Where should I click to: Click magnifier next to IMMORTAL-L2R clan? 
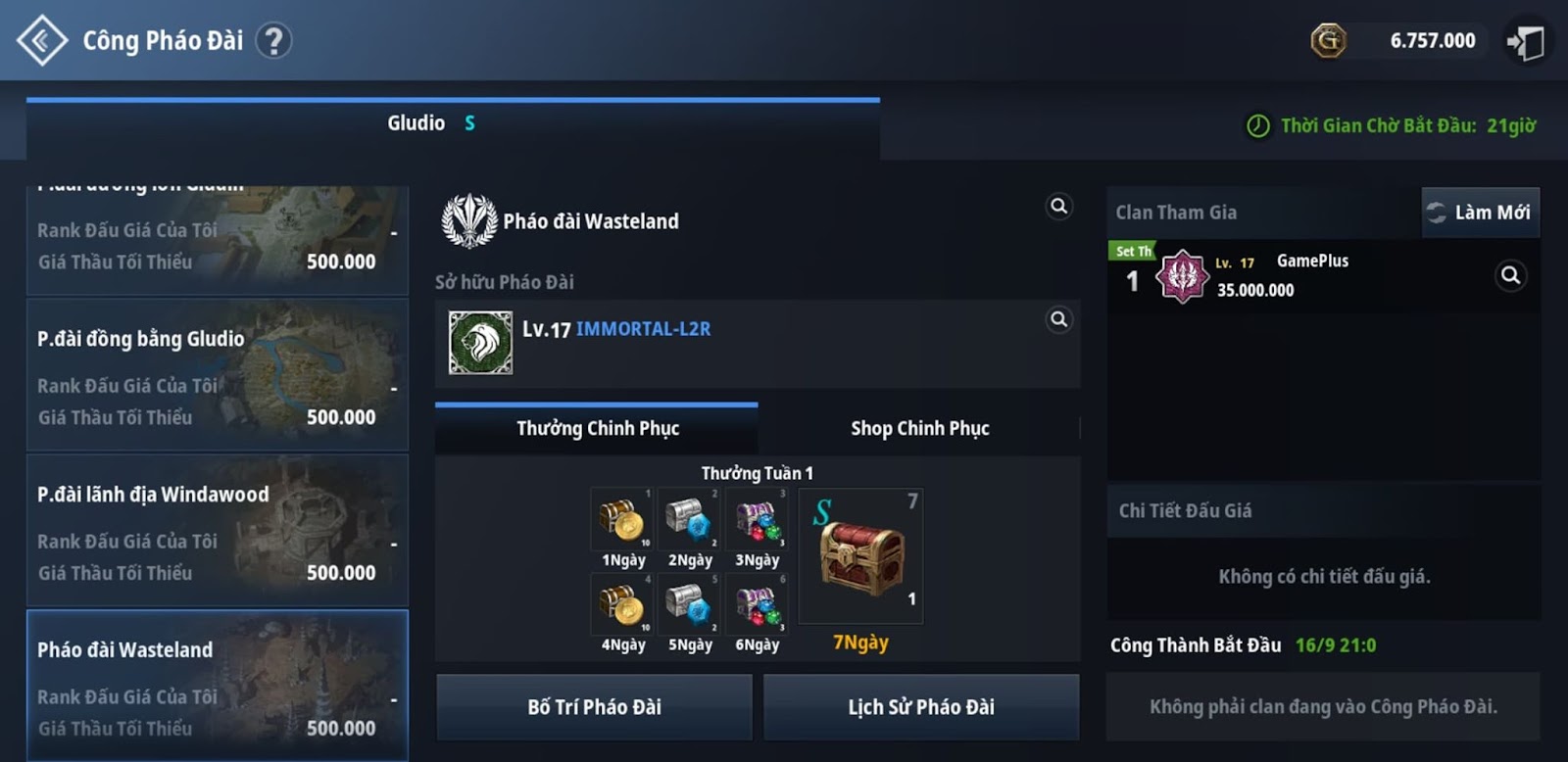1059,319
